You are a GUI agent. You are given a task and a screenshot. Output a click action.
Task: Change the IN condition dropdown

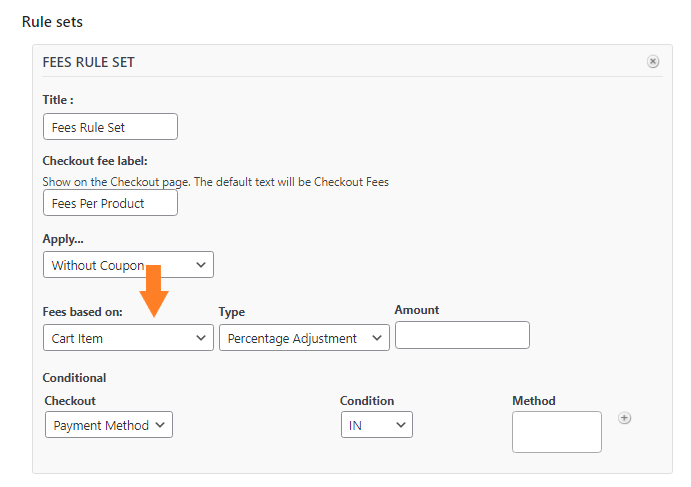click(377, 425)
